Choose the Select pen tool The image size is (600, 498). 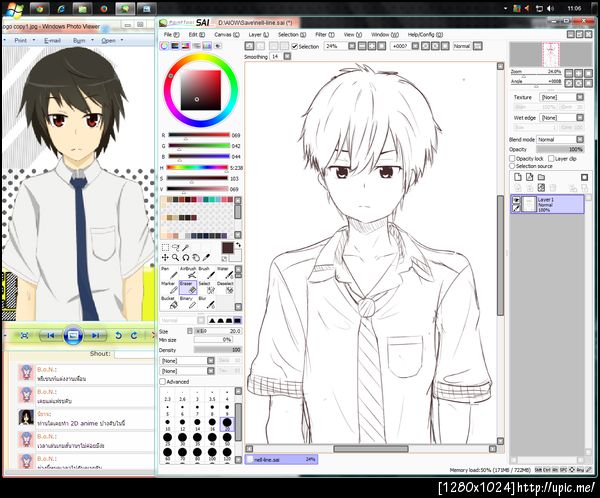point(207,288)
